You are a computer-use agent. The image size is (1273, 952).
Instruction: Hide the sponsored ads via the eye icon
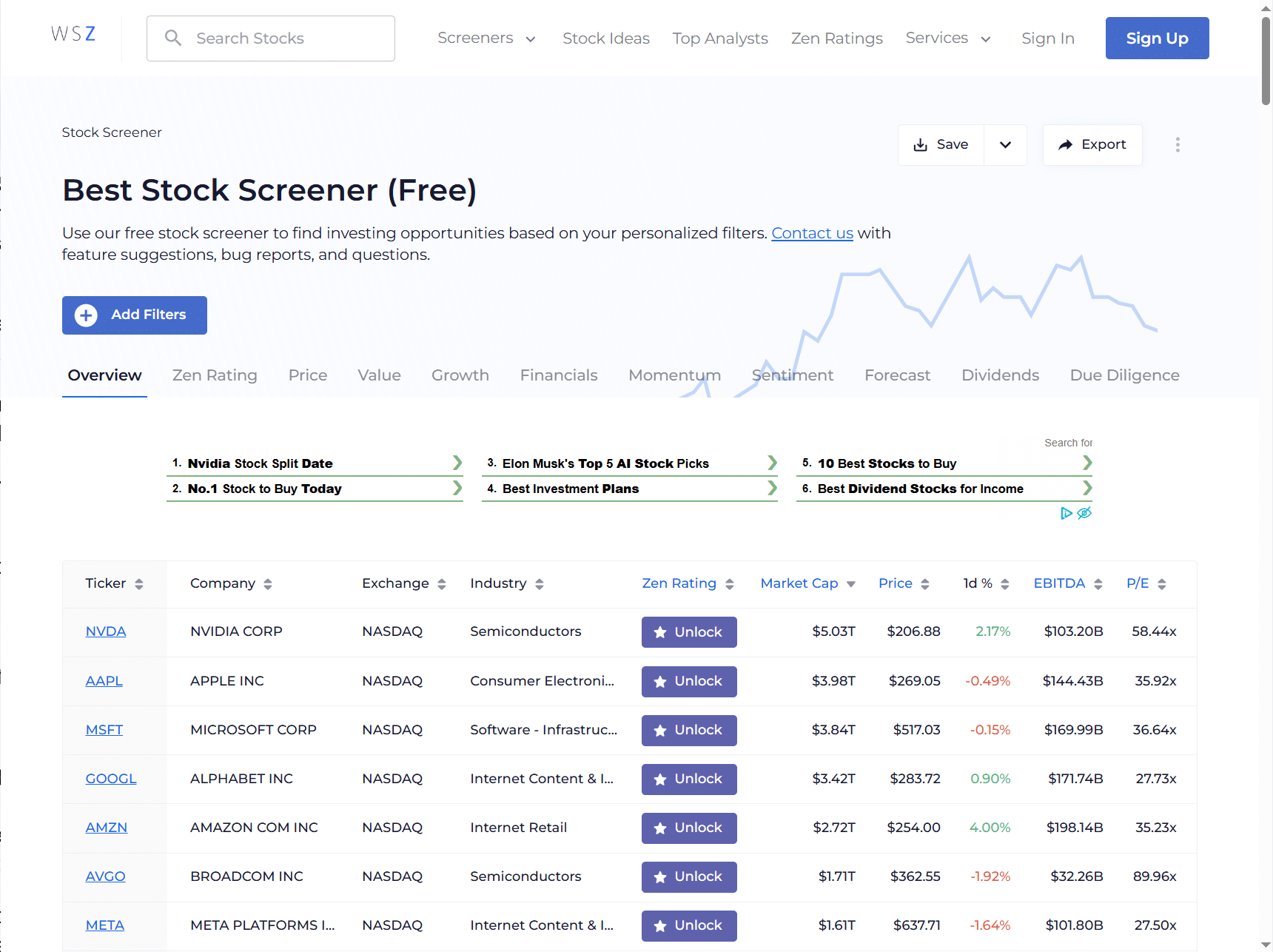click(x=1084, y=513)
